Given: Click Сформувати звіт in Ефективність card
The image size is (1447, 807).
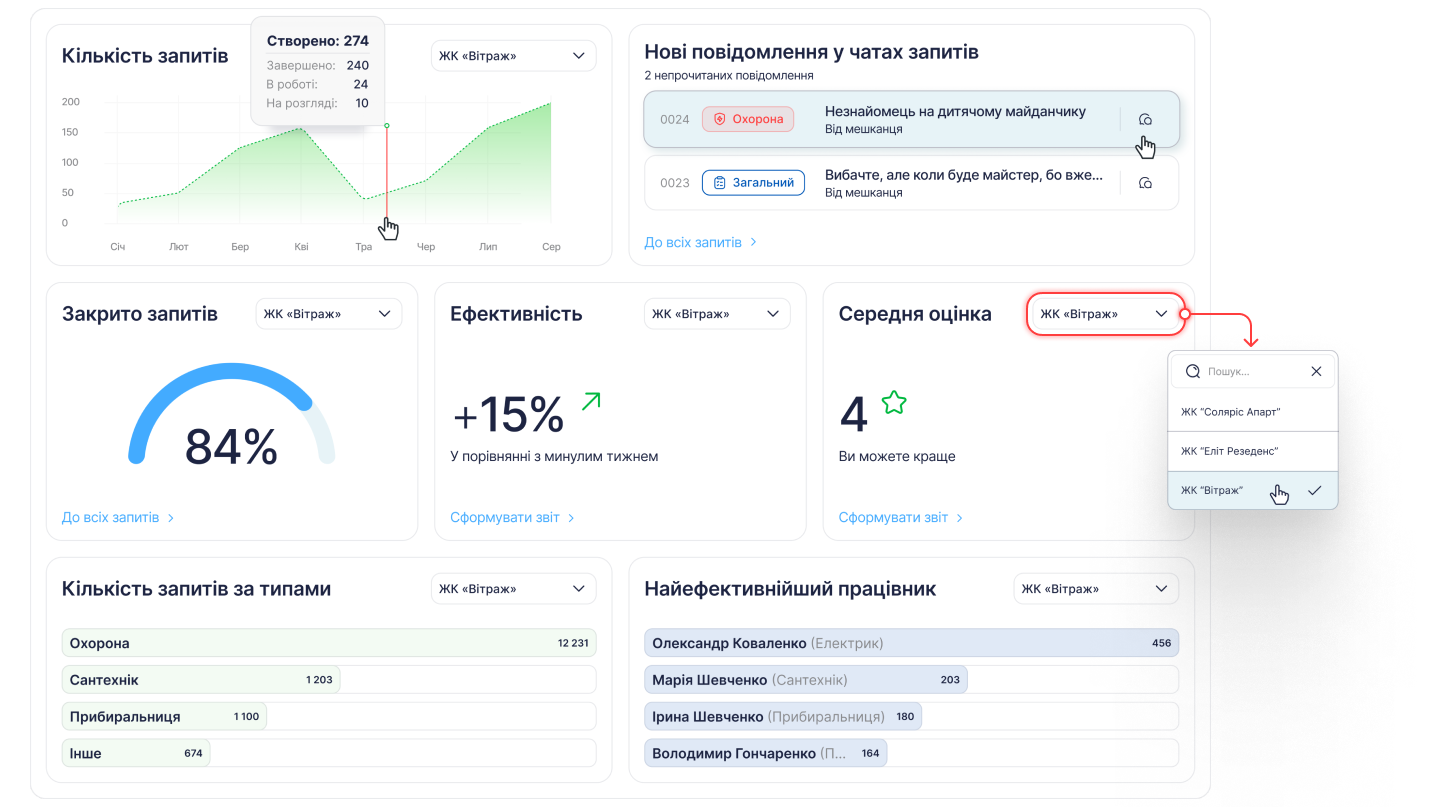Looking at the screenshot, I should pos(512,518).
